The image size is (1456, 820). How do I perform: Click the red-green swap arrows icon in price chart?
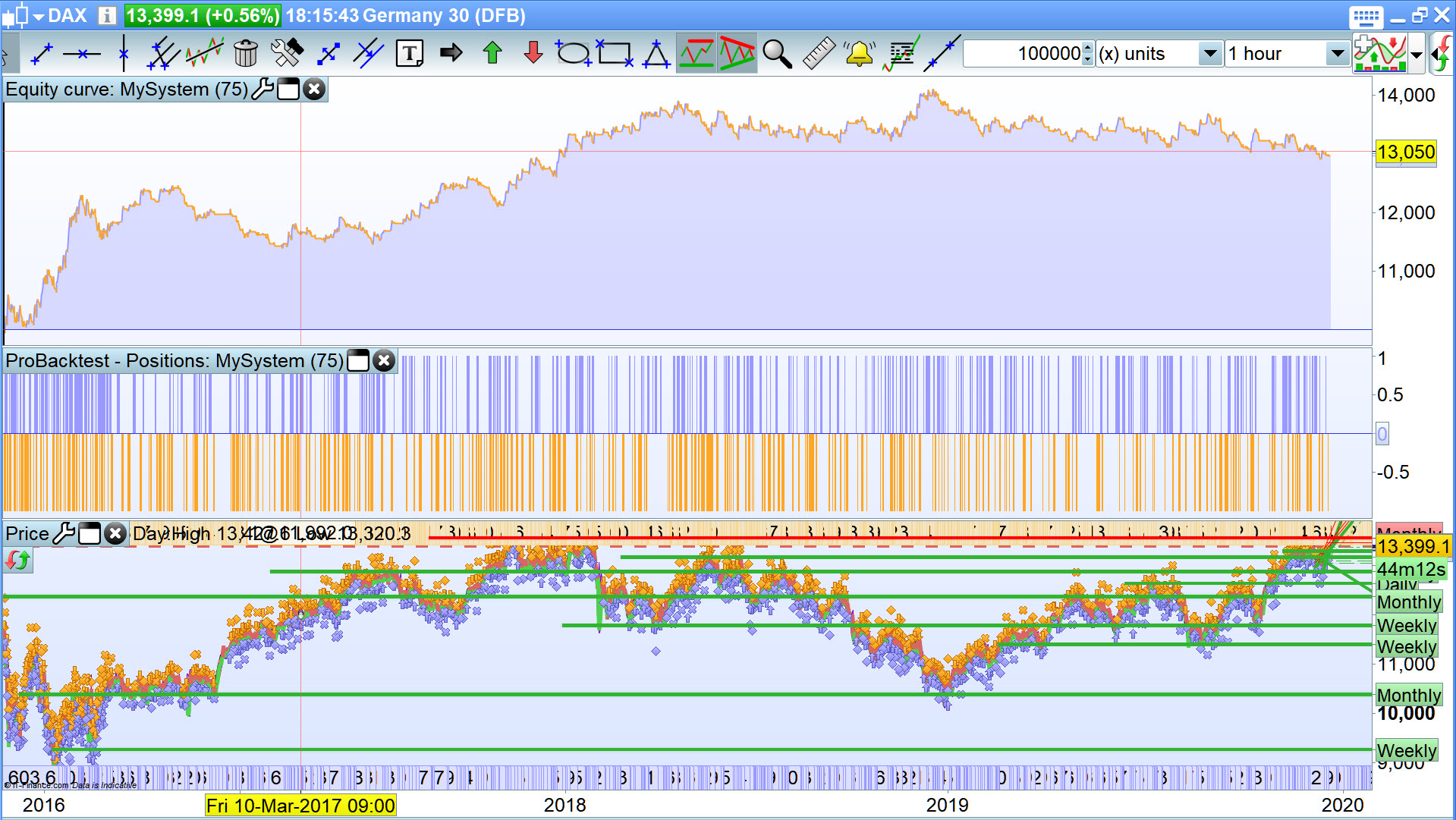(18, 561)
